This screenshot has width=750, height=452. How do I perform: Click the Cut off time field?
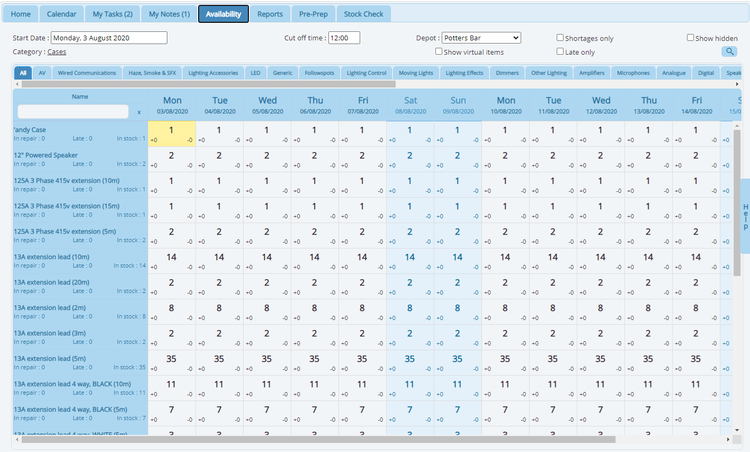coord(344,38)
